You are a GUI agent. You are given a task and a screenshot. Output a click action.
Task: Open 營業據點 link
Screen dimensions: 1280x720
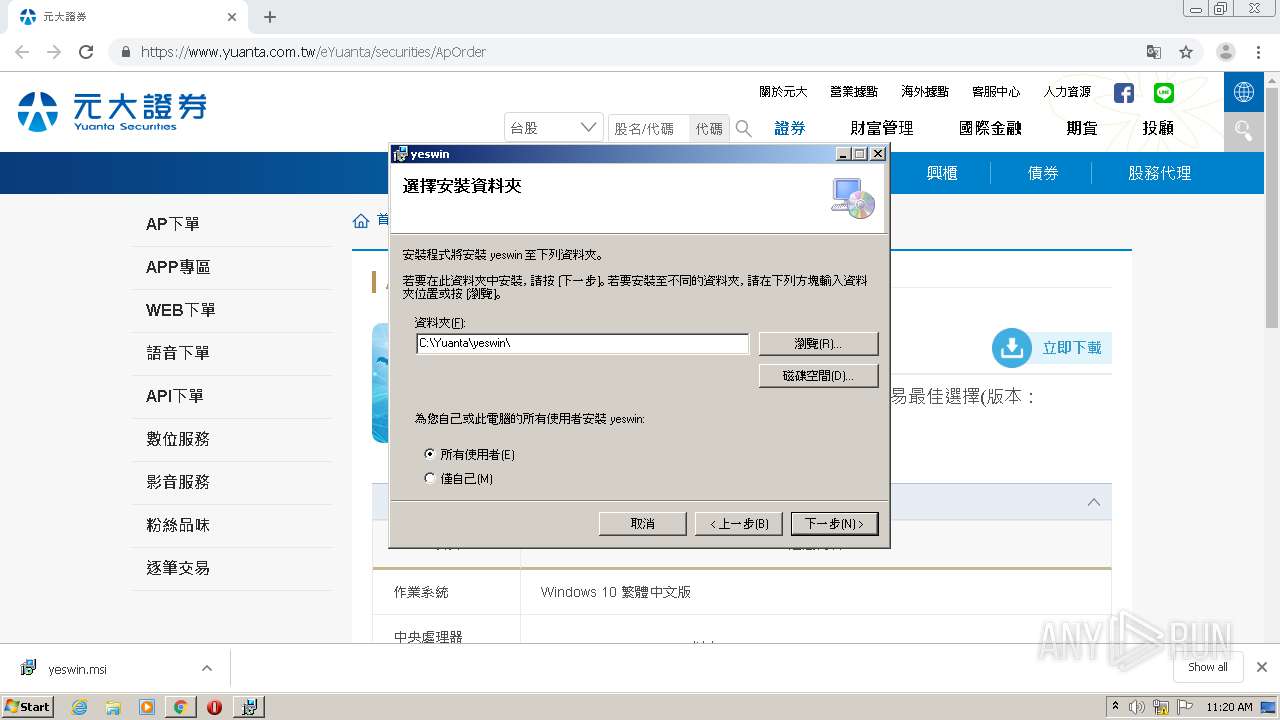(x=854, y=92)
